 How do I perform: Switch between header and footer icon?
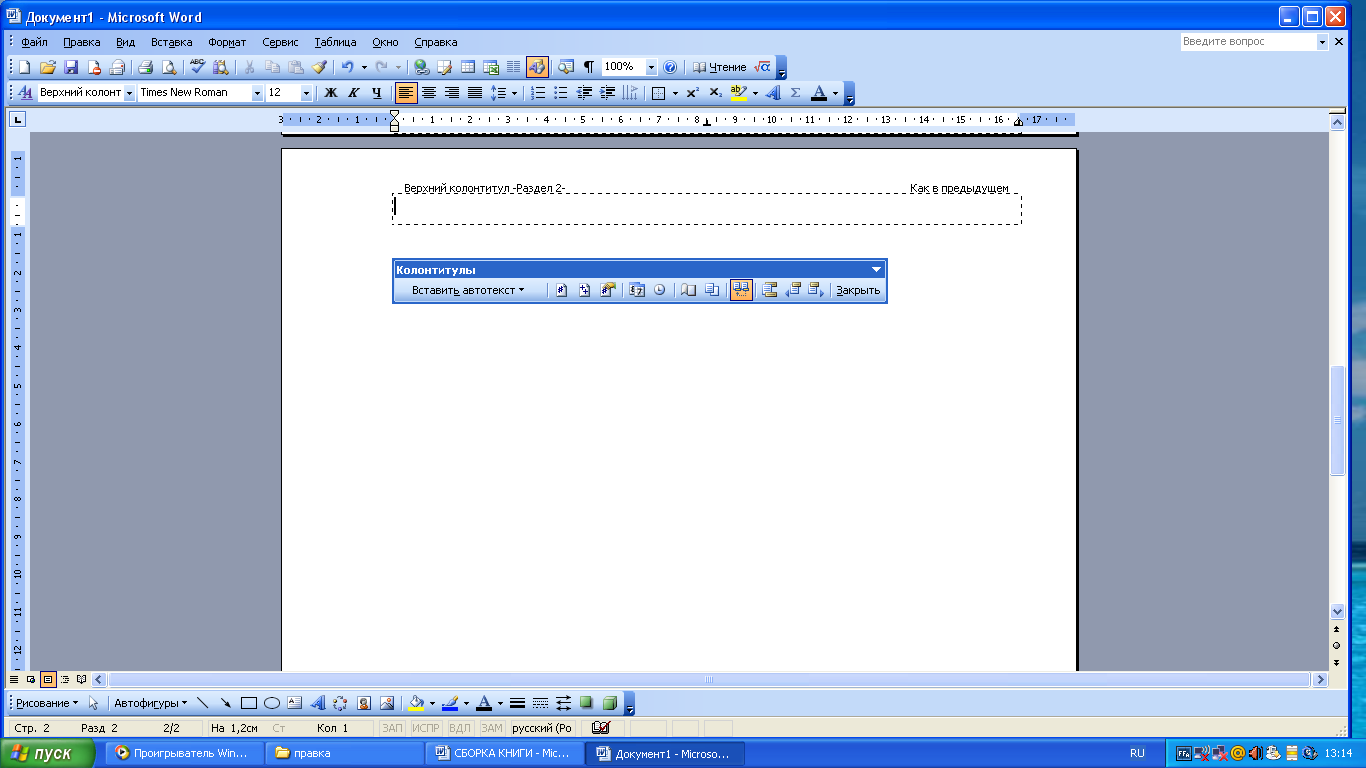(x=770, y=290)
